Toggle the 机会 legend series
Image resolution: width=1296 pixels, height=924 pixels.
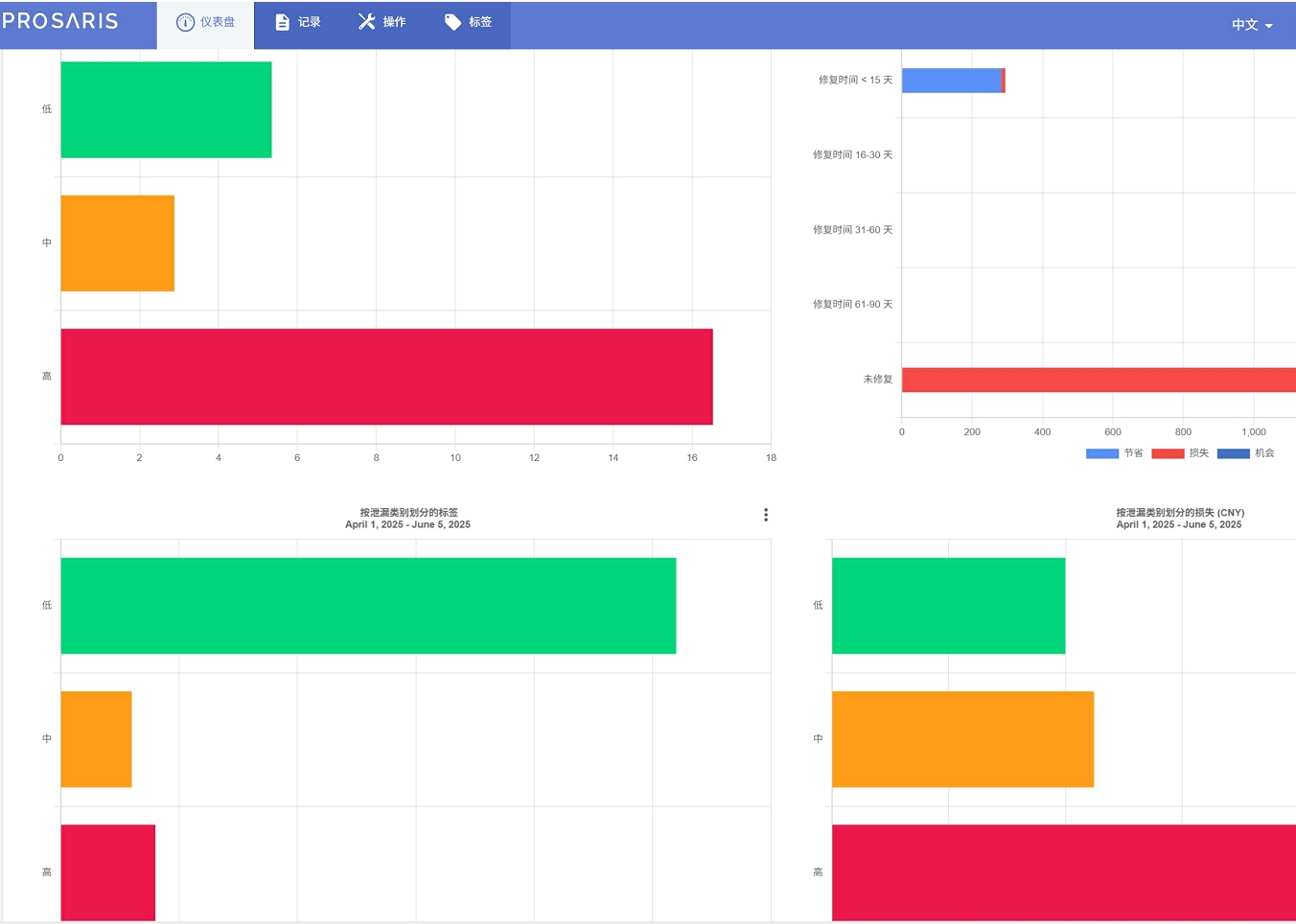(1245, 453)
